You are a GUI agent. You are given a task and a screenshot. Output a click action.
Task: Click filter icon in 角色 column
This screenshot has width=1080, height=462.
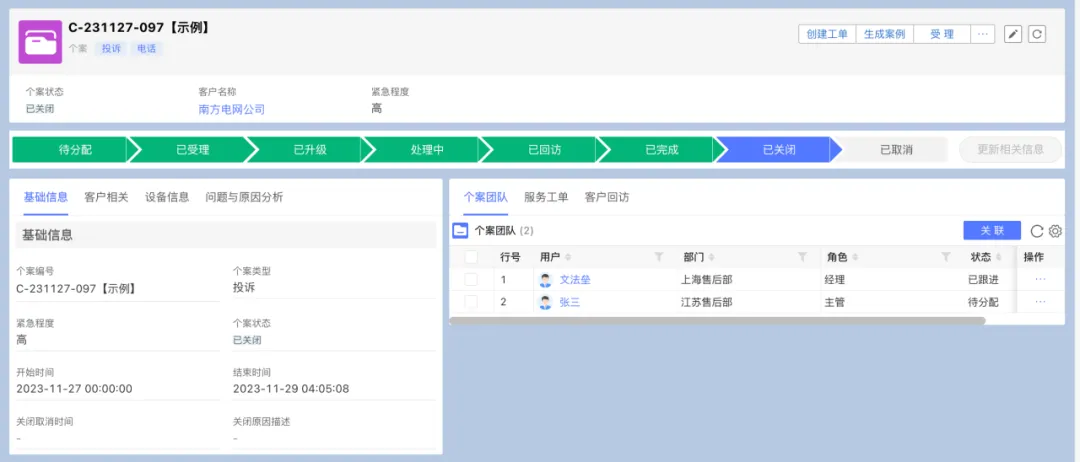point(946,257)
